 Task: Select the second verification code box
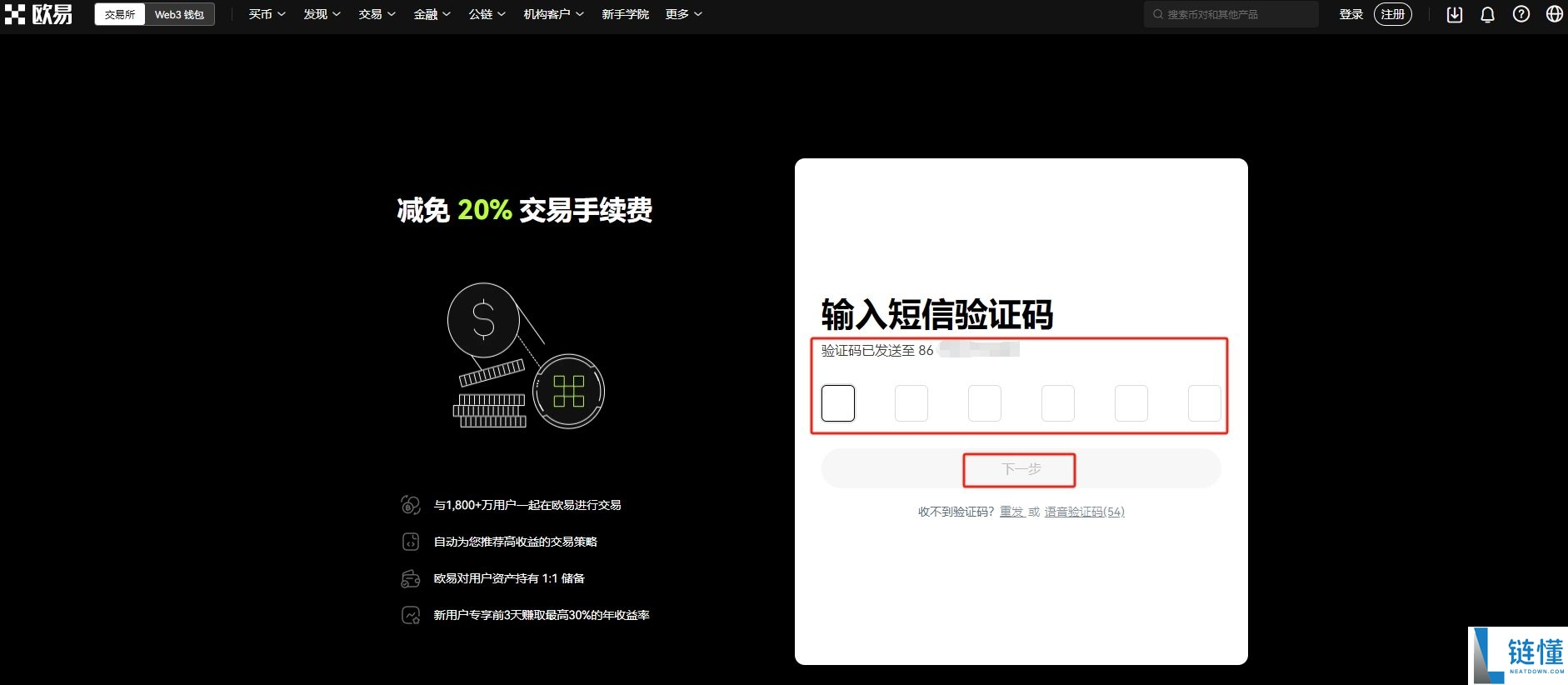[911, 403]
